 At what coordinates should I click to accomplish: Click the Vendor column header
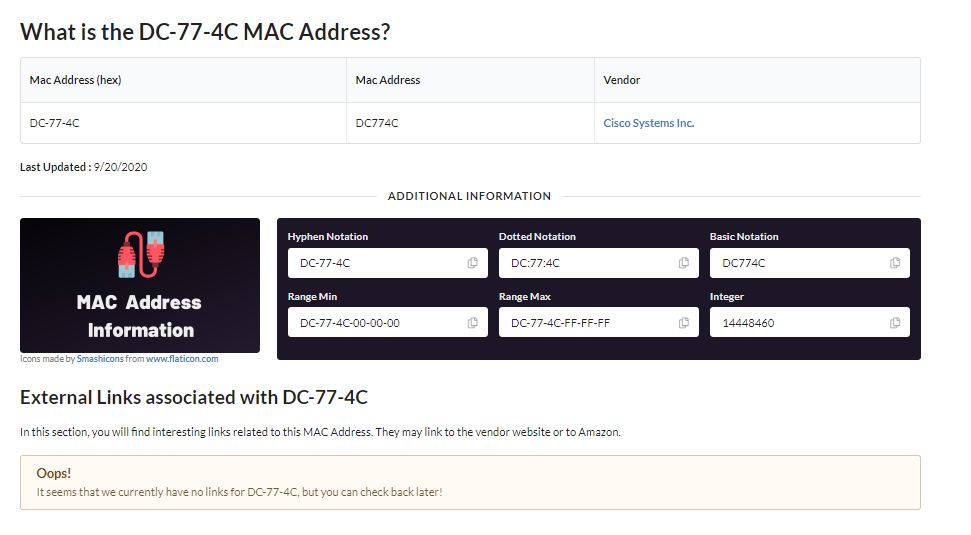[x=622, y=80]
